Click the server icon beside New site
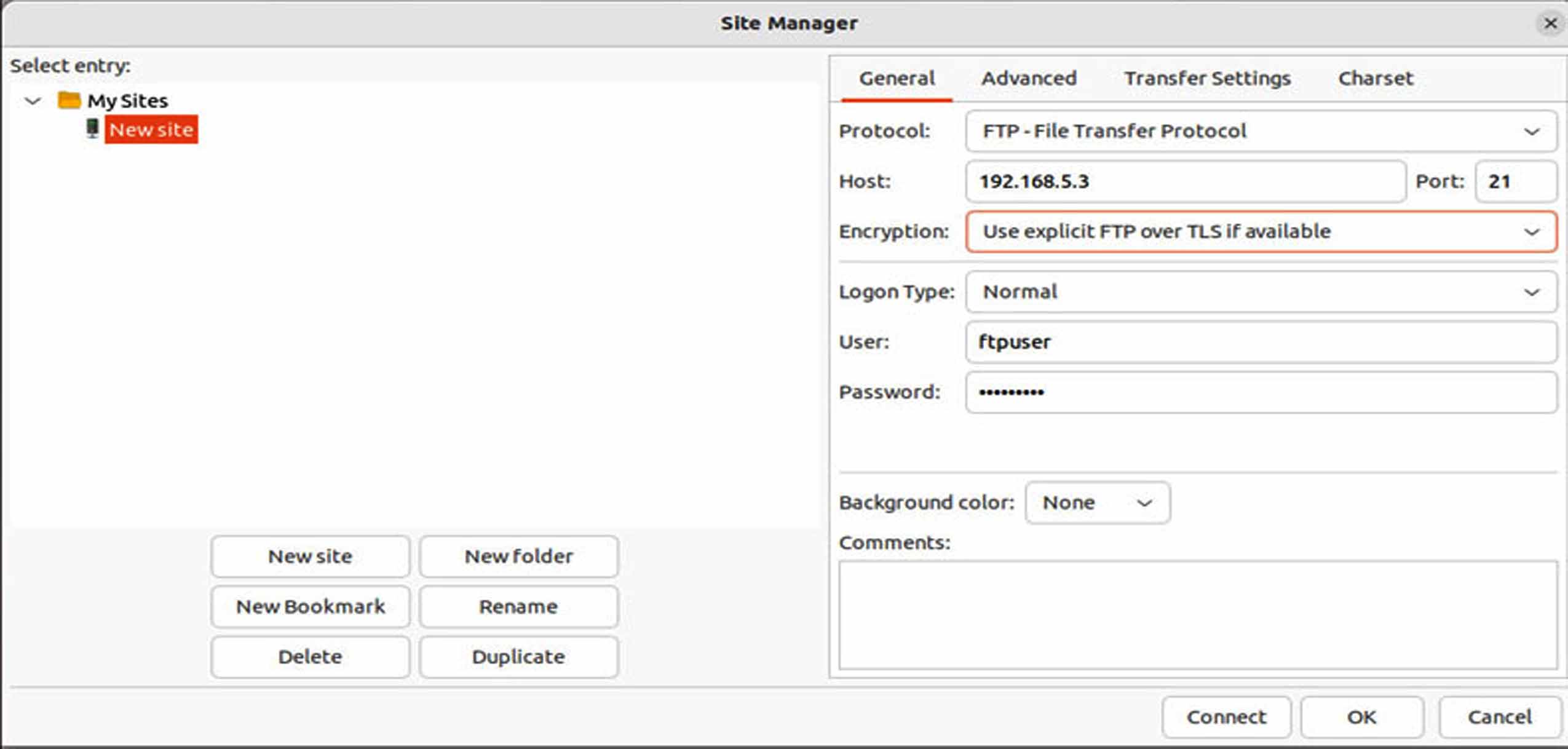Viewport: 1568px width, 749px height. 92,129
